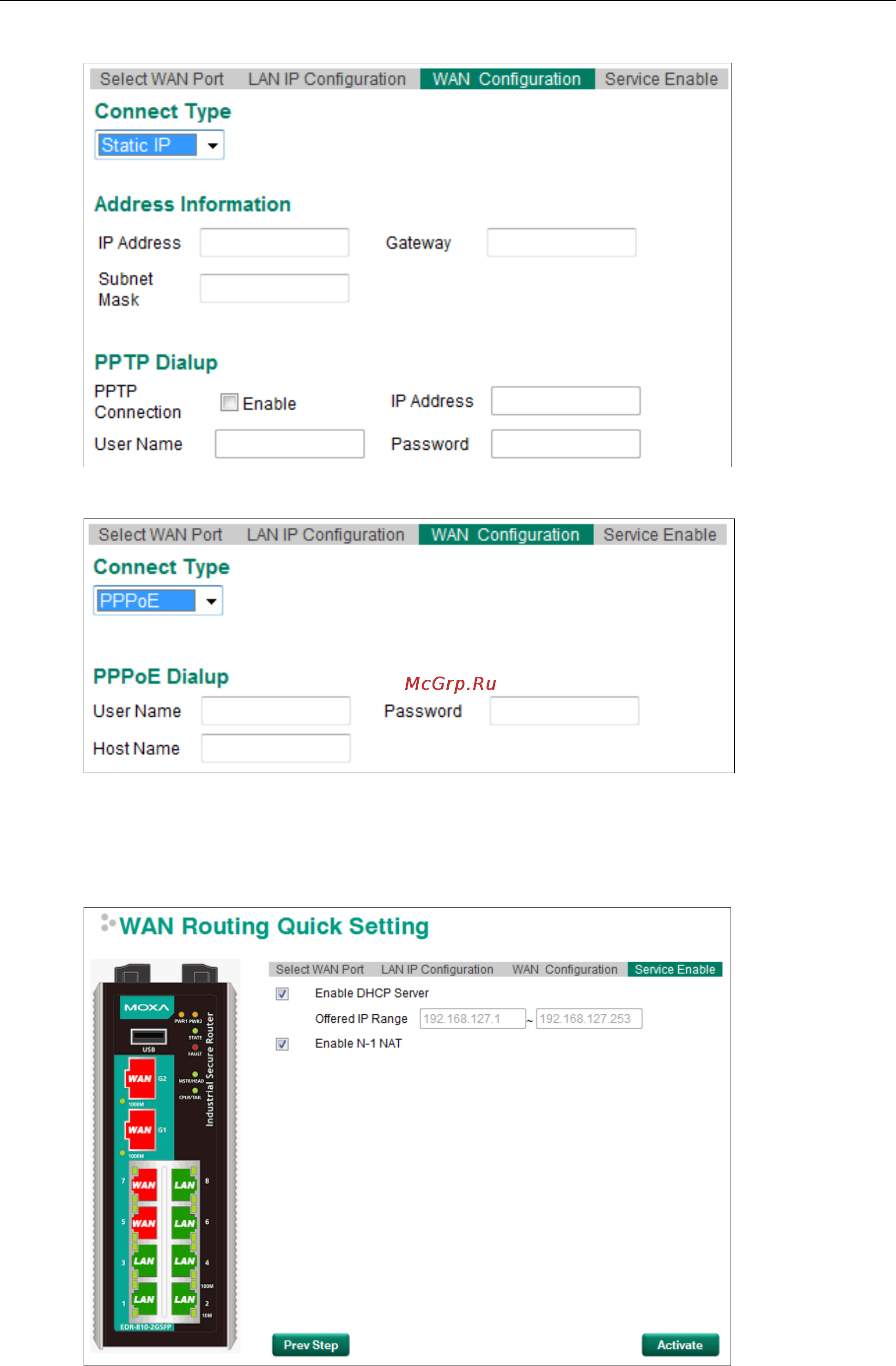Click the Subnet Mask input field
Image resolution: width=896 pixels, height=1366 pixels.
(x=274, y=288)
